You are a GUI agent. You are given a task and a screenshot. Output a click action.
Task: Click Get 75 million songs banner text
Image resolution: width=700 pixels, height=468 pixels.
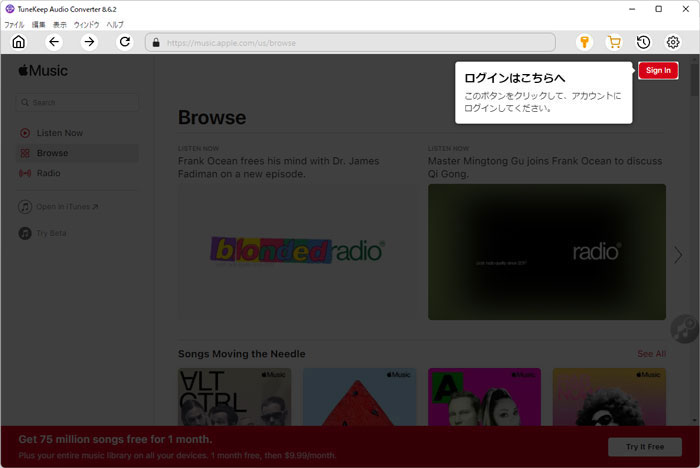tap(115, 439)
